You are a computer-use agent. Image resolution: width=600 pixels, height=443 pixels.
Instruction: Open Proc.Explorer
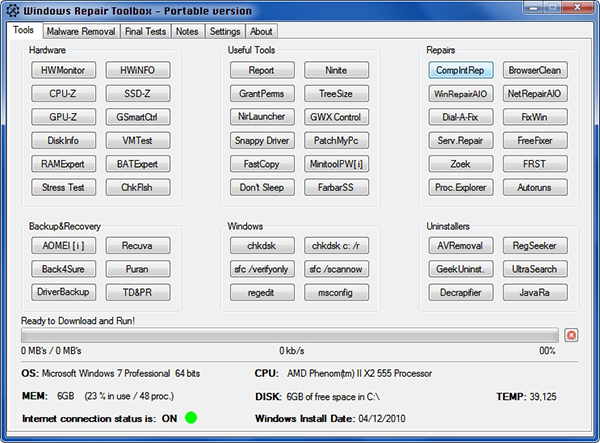461,187
